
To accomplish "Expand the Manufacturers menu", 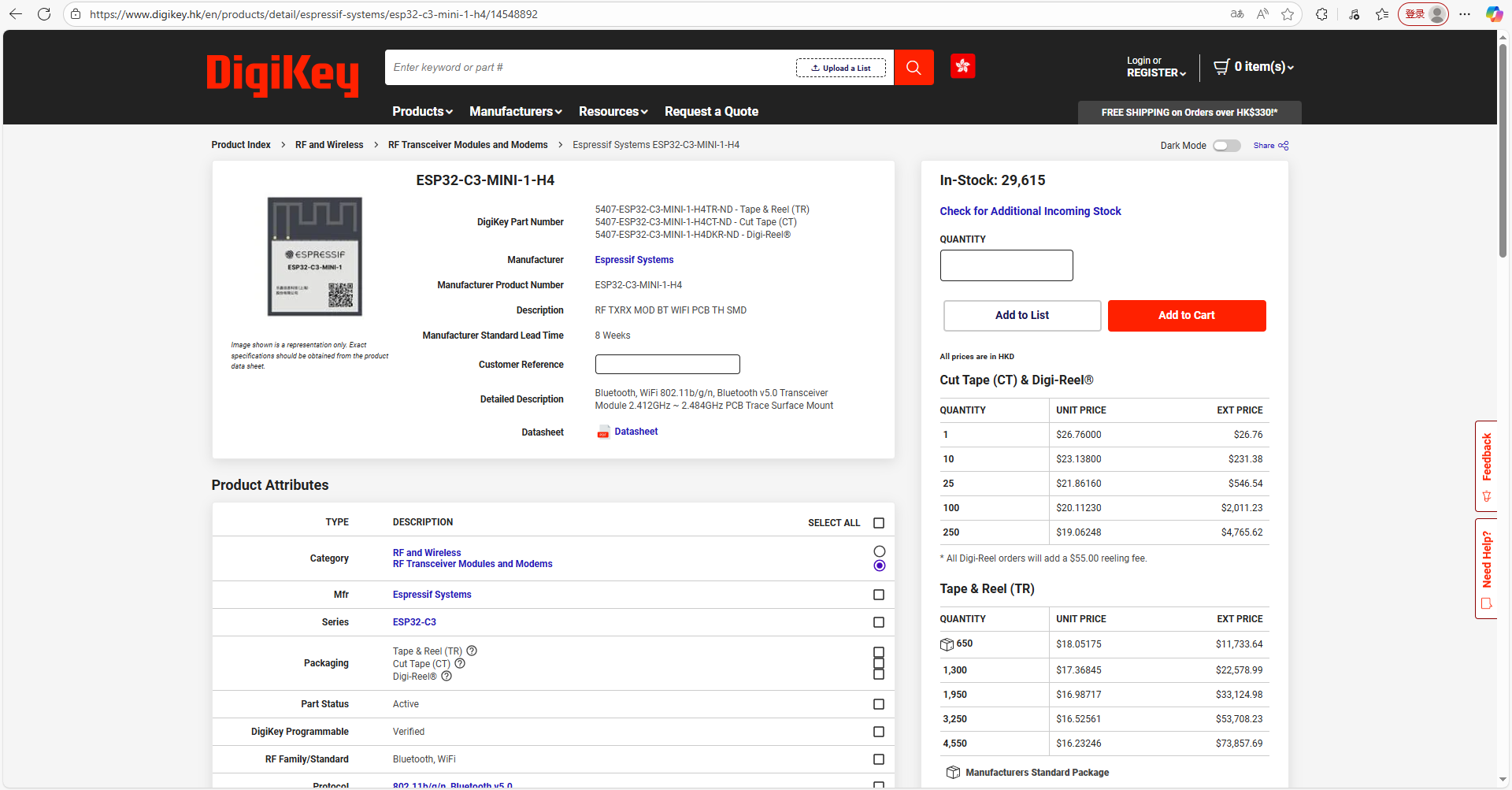I will coord(516,112).
